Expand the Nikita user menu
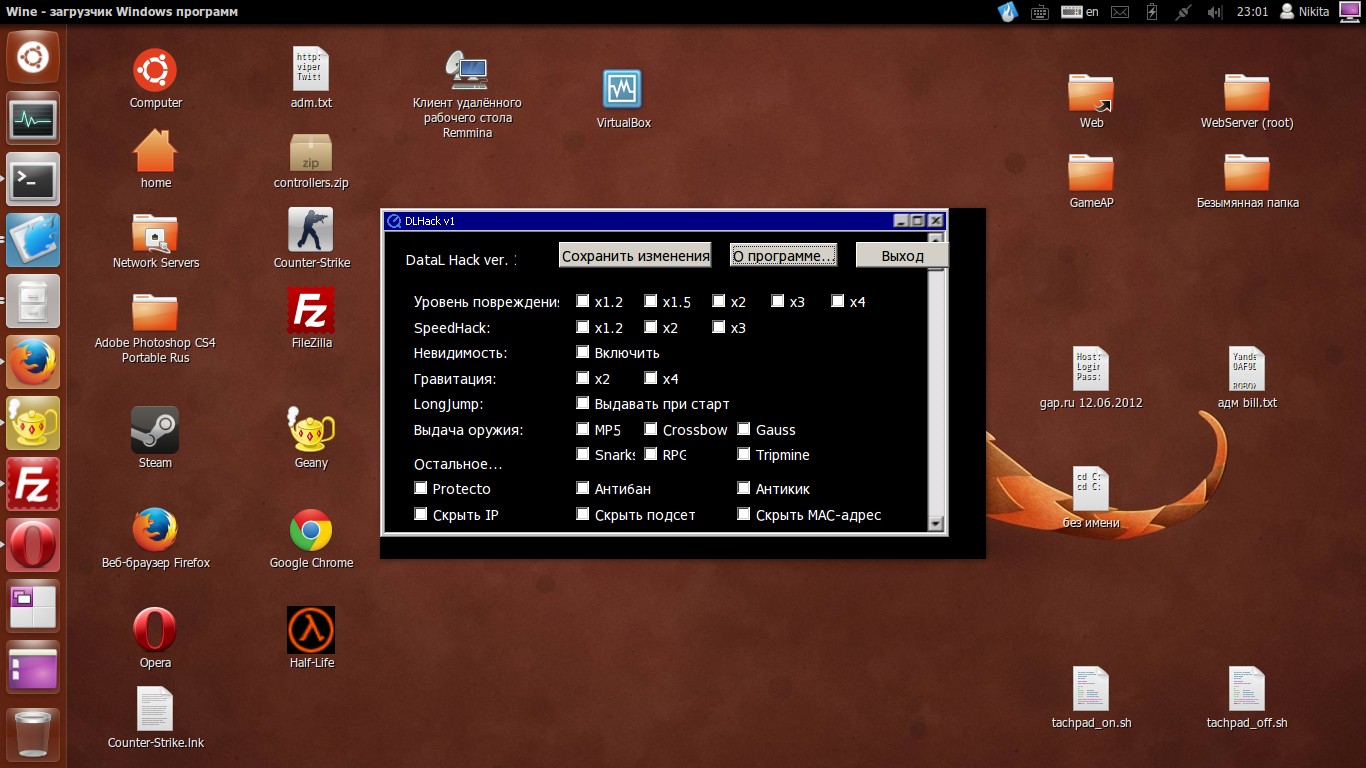Image resolution: width=1366 pixels, height=768 pixels. [x=1313, y=12]
